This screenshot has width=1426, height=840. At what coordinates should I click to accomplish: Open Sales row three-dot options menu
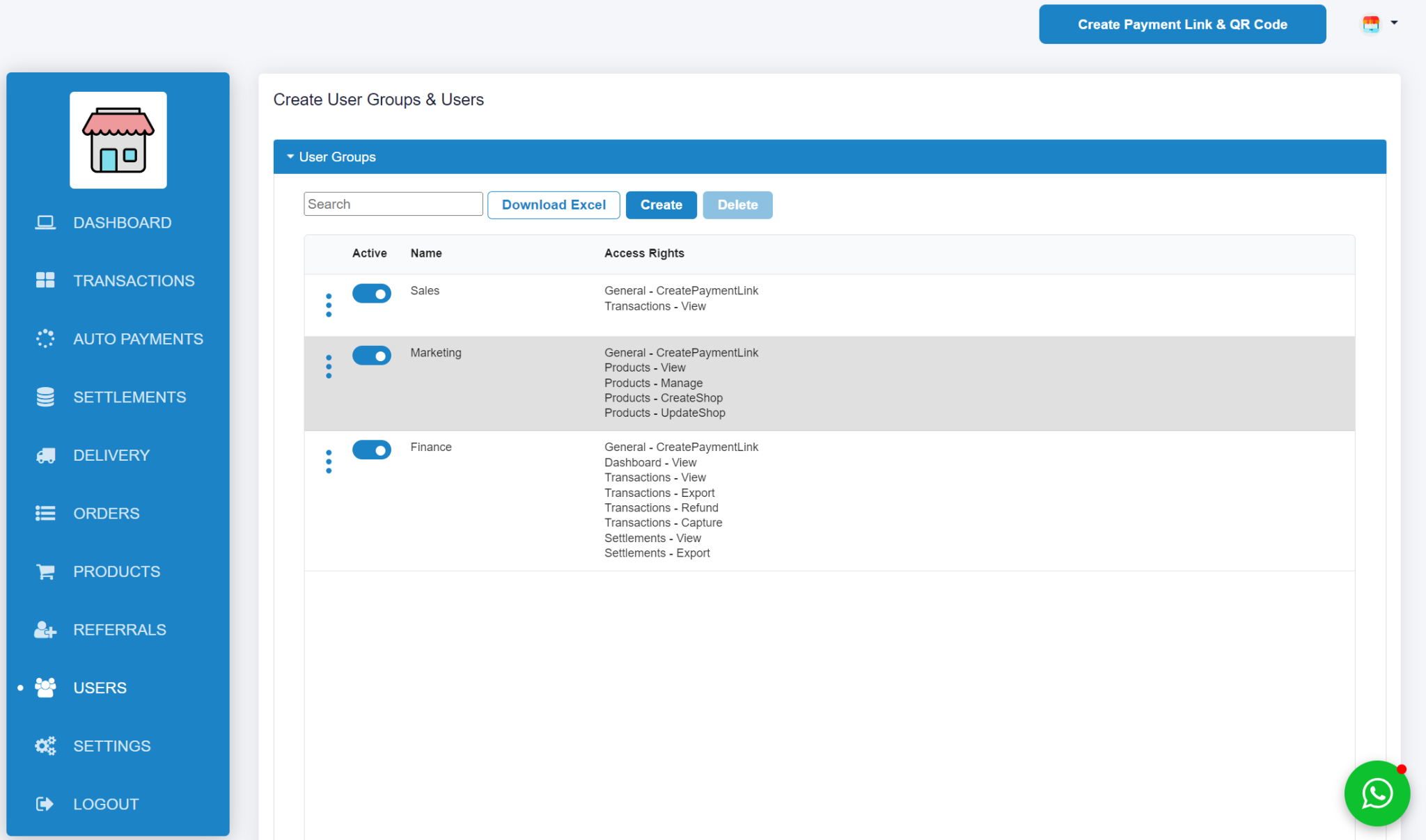coord(329,306)
